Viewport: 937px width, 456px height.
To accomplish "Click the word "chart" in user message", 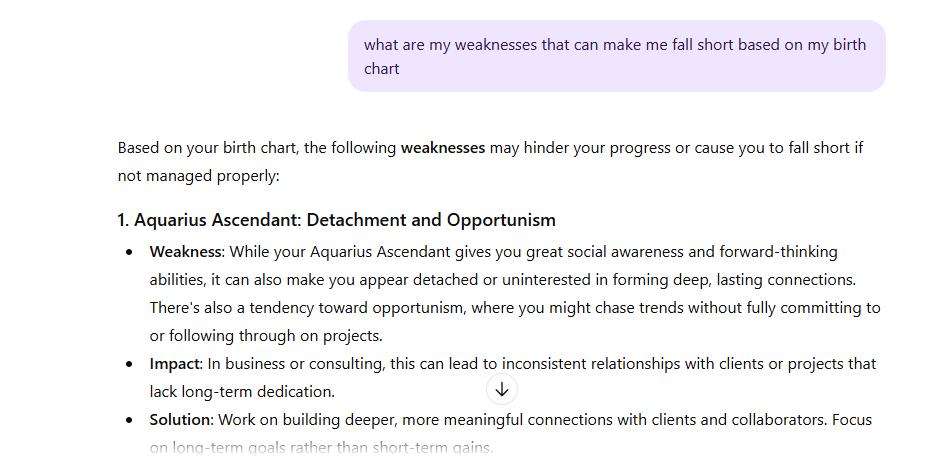I will coord(382,69).
